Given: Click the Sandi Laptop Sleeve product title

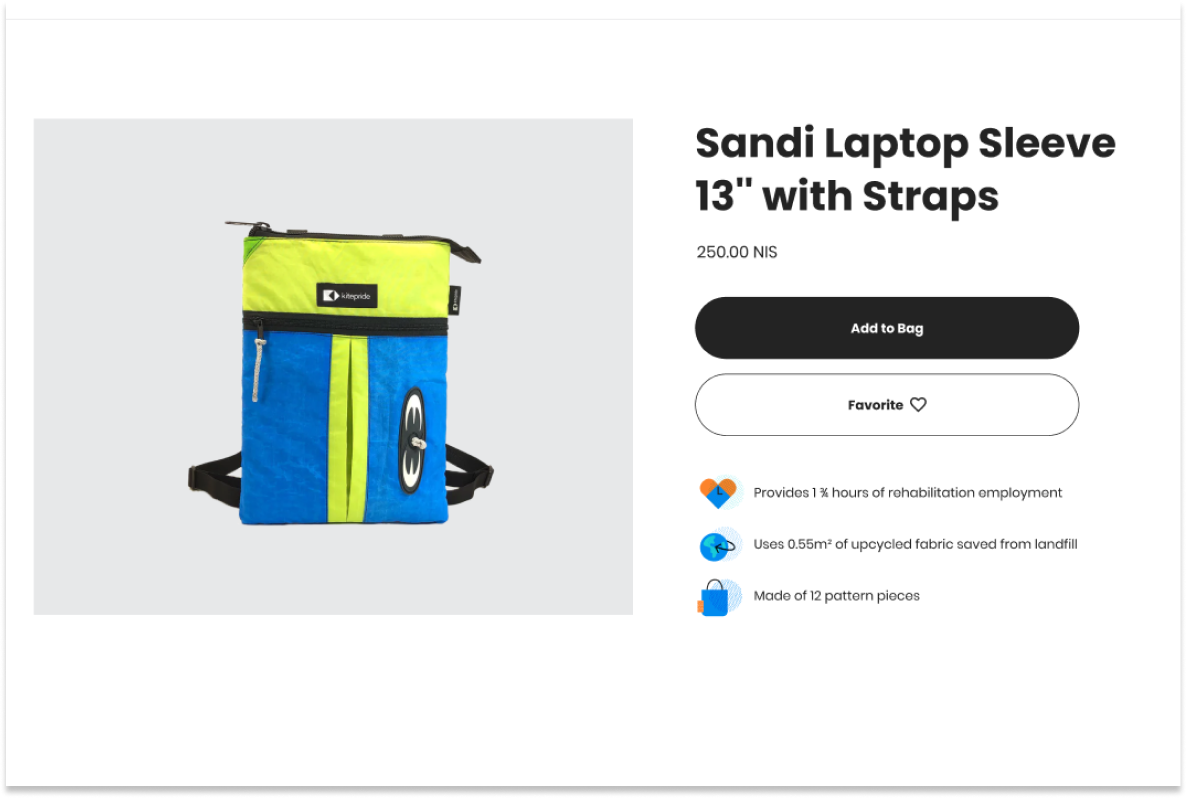Looking at the screenshot, I should 905,170.
